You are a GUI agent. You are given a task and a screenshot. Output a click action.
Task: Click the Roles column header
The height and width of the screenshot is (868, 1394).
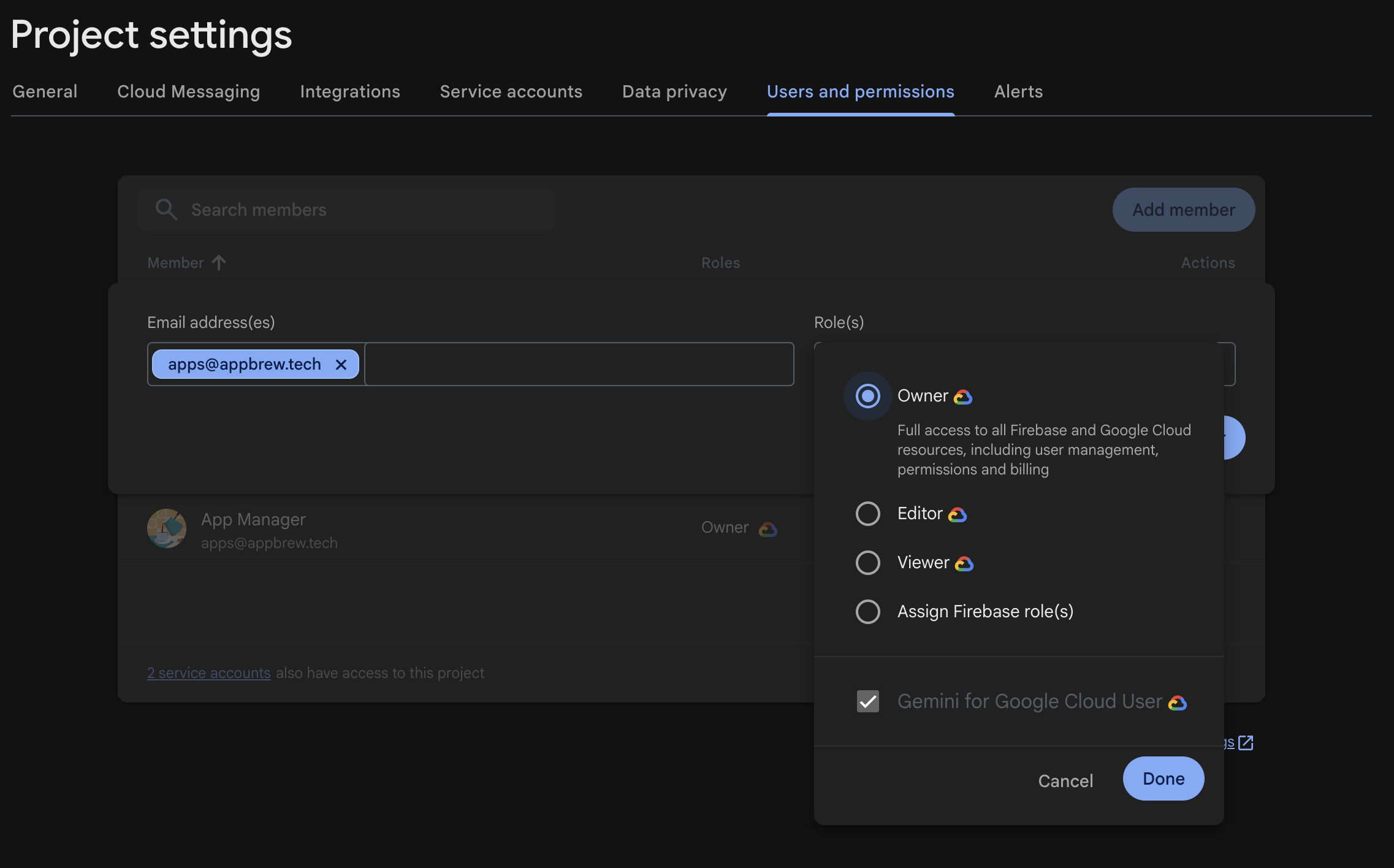tap(721, 262)
